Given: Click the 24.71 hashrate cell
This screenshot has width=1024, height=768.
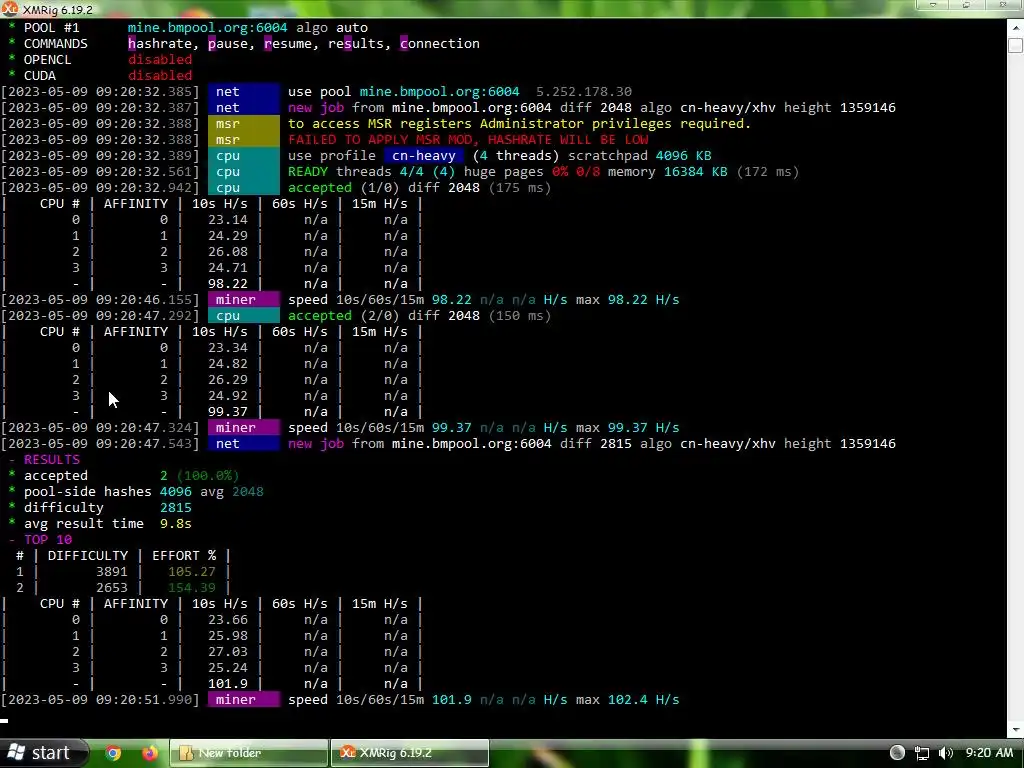Looking at the screenshot, I should pos(227,268).
